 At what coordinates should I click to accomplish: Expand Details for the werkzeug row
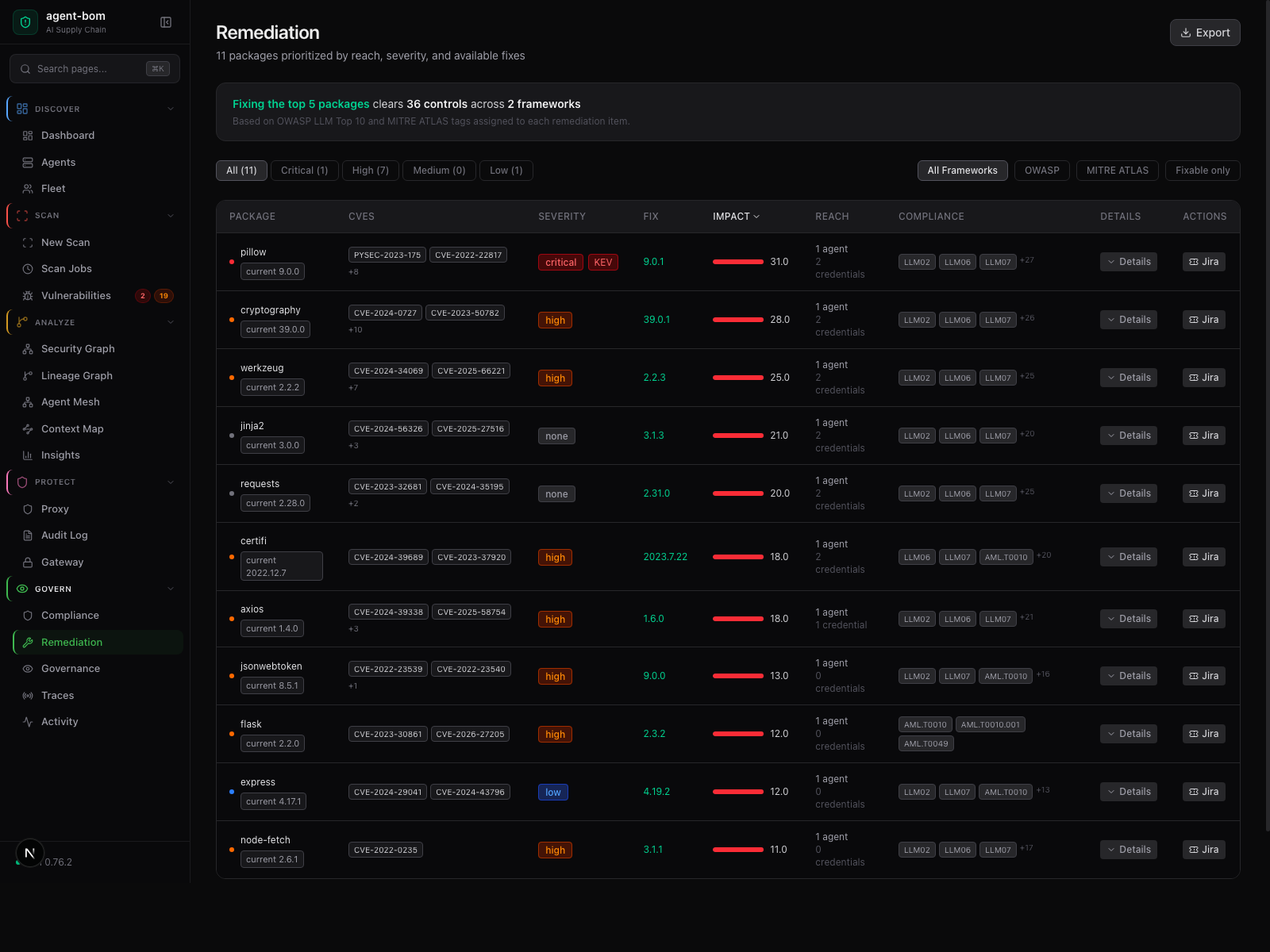[x=1128, y=378]
